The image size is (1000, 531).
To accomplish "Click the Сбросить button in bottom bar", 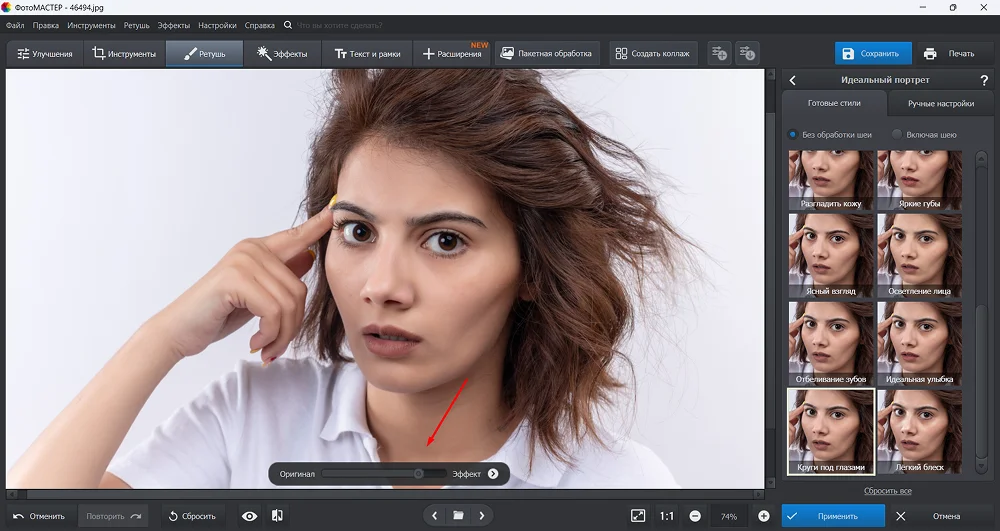I will coord(192,516).
